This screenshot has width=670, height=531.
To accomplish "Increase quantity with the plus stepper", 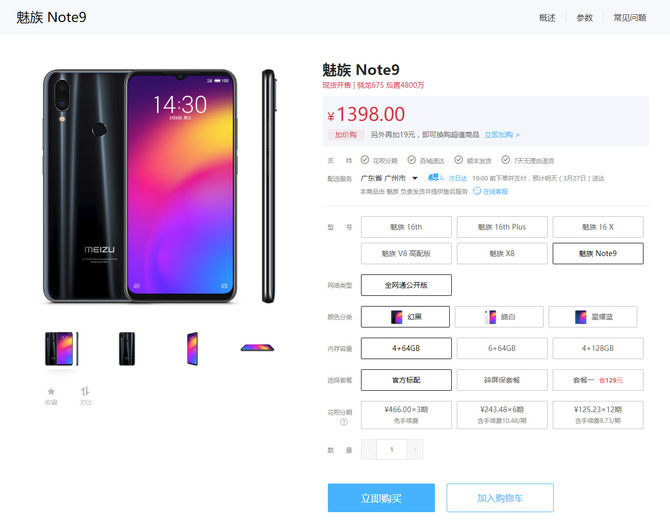I will click(x=414, y=449).
